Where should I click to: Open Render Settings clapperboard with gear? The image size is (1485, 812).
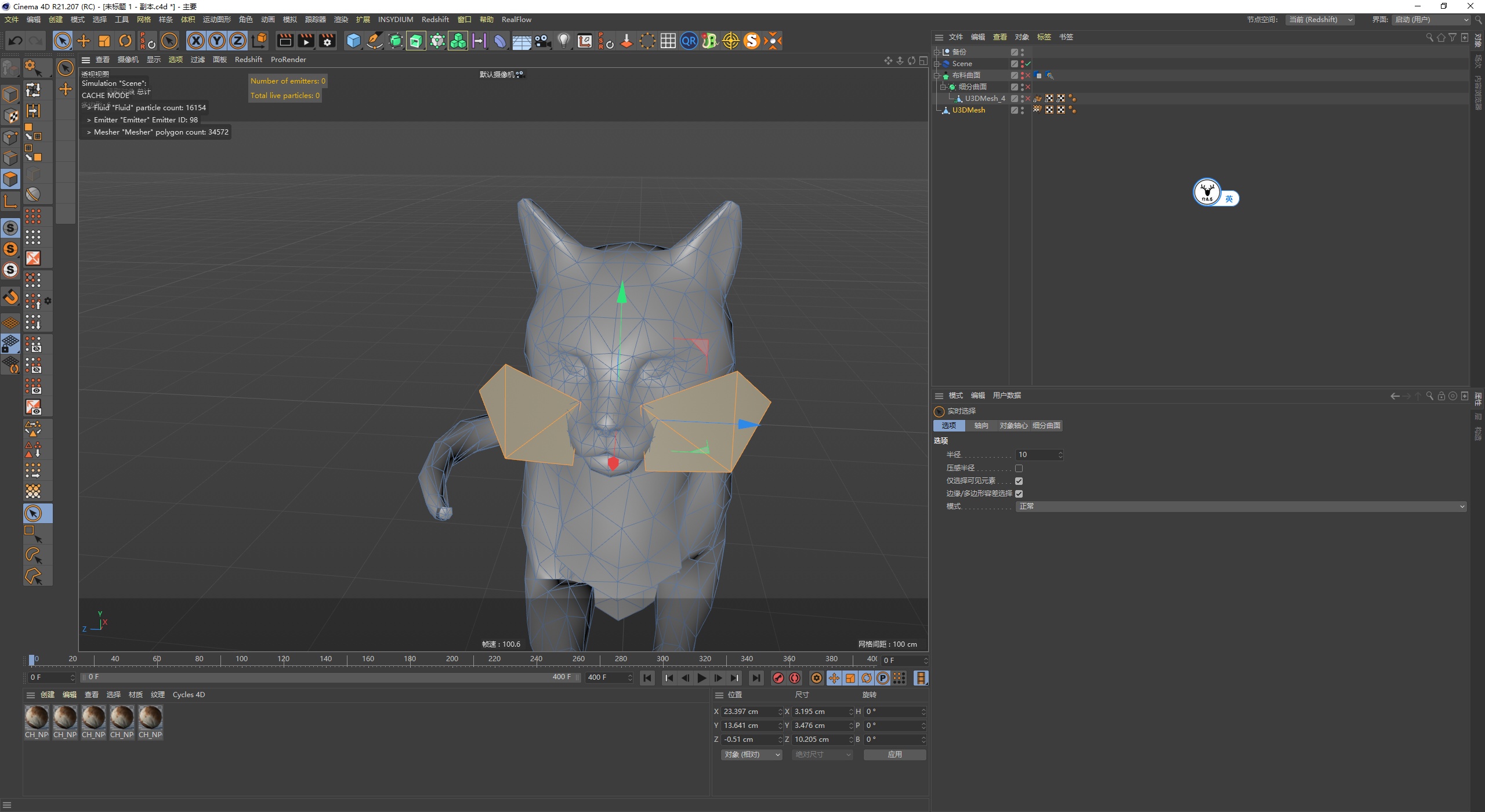pyautogui.click(x=327, y=41)
